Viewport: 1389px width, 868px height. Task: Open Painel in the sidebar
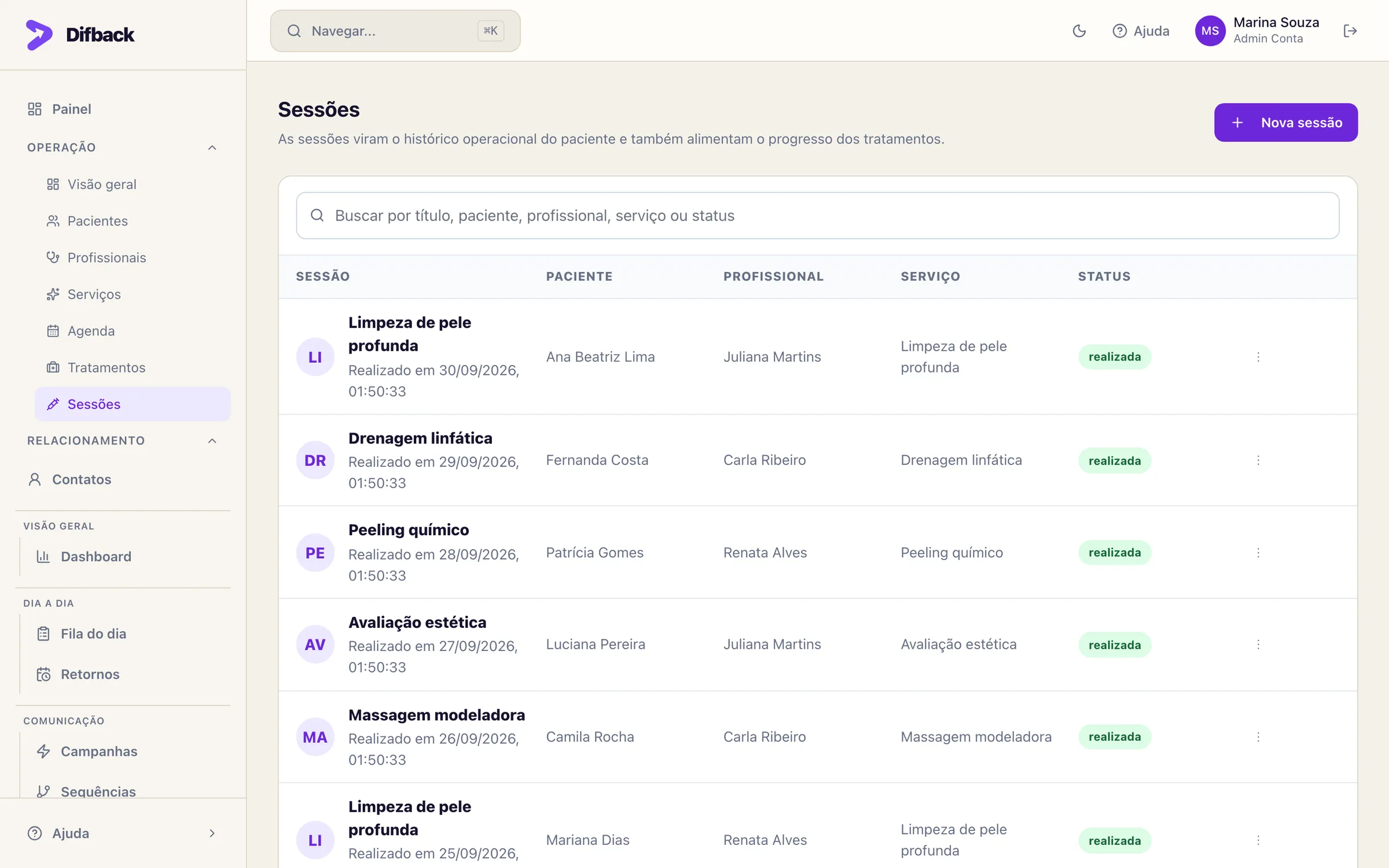coord(123,109)
